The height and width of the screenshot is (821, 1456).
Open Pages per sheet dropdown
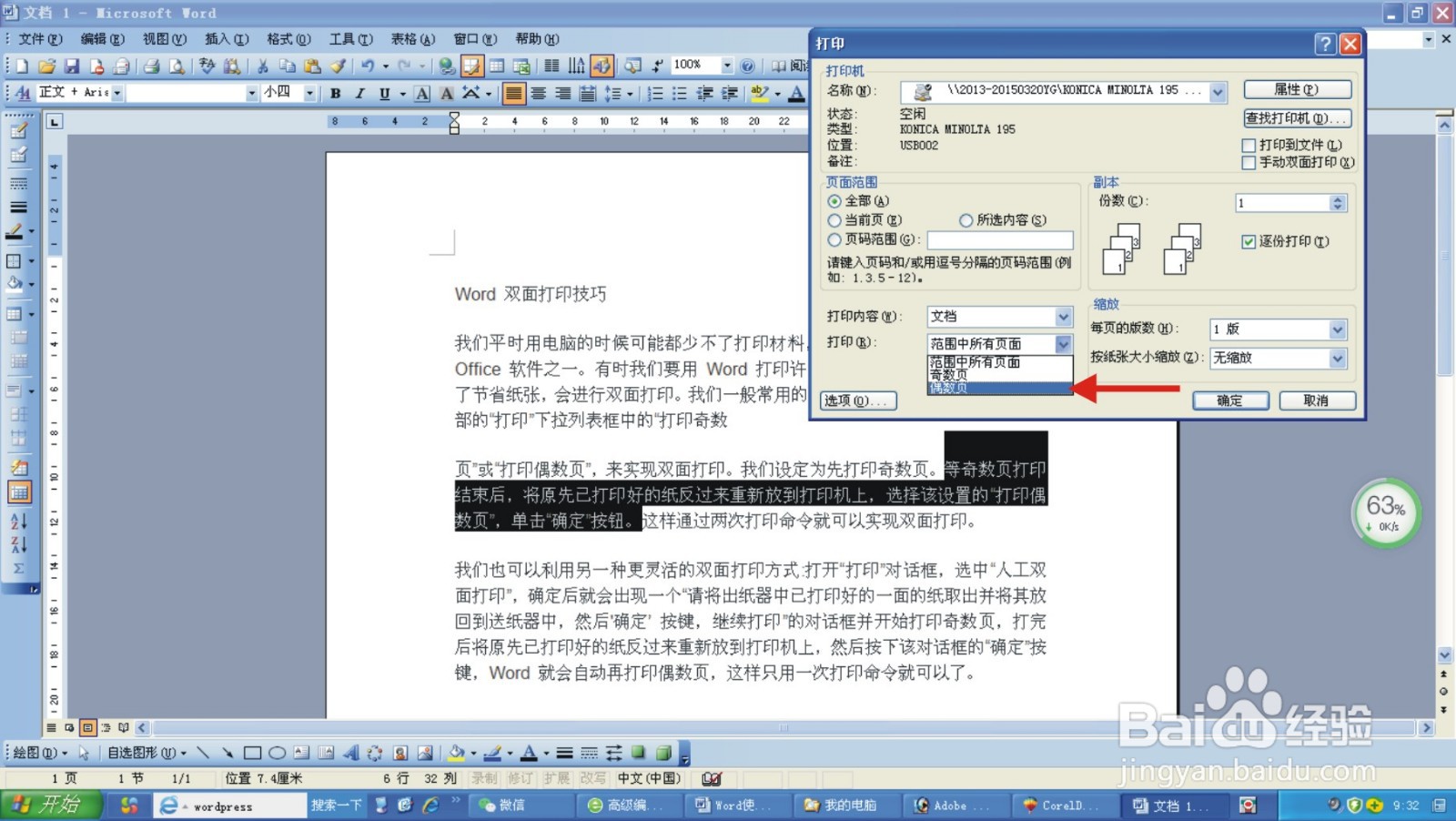pos(1337,329)
